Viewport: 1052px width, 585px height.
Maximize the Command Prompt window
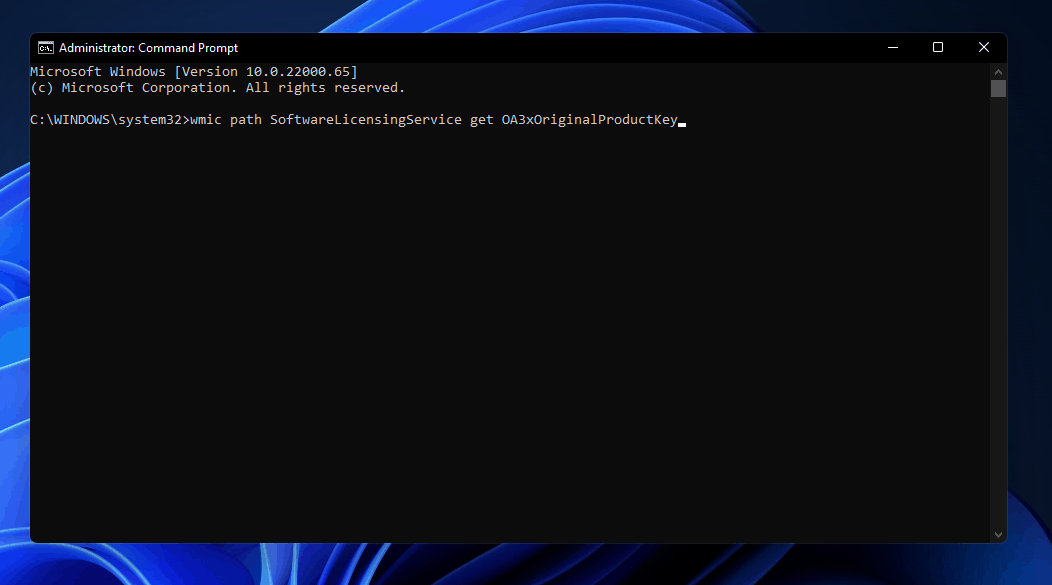click(938, 48)
